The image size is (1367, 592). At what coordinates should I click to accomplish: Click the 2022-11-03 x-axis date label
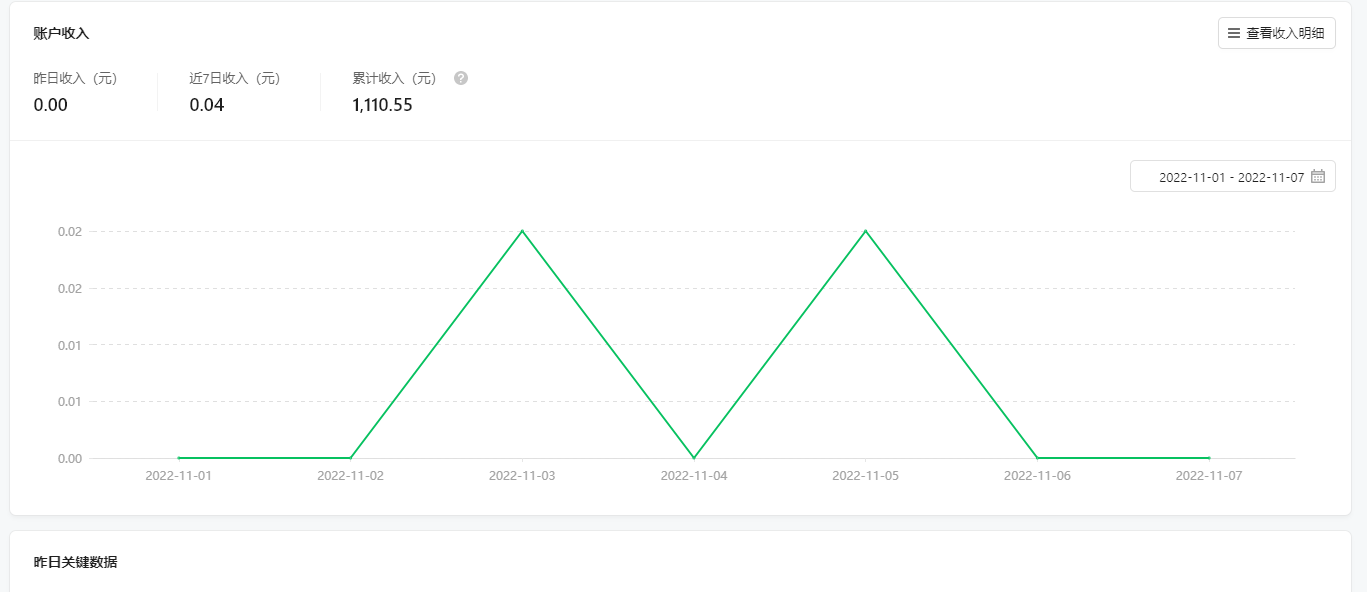click(x=522, y=476)
